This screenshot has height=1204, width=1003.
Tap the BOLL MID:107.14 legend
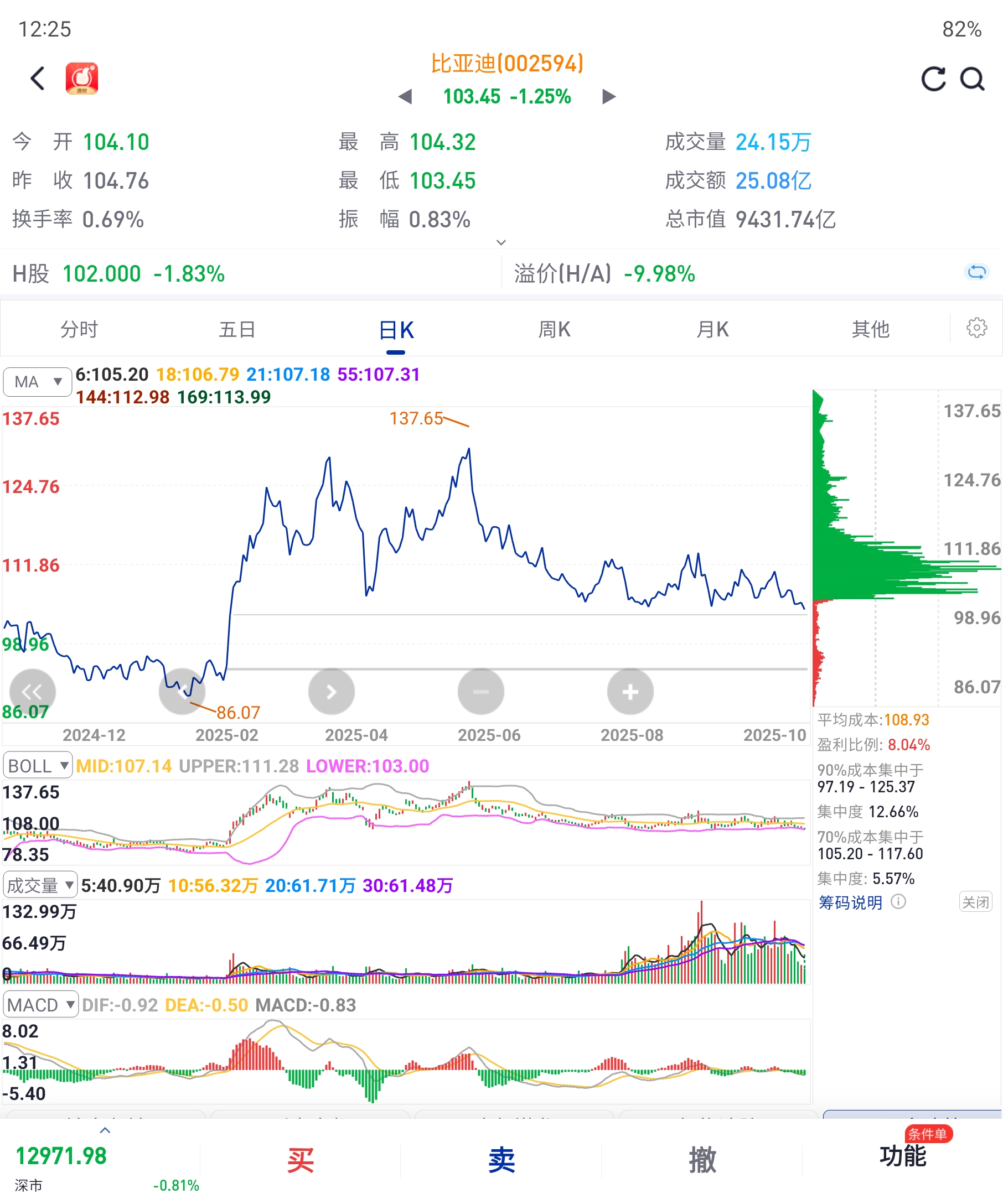(124, 766)
